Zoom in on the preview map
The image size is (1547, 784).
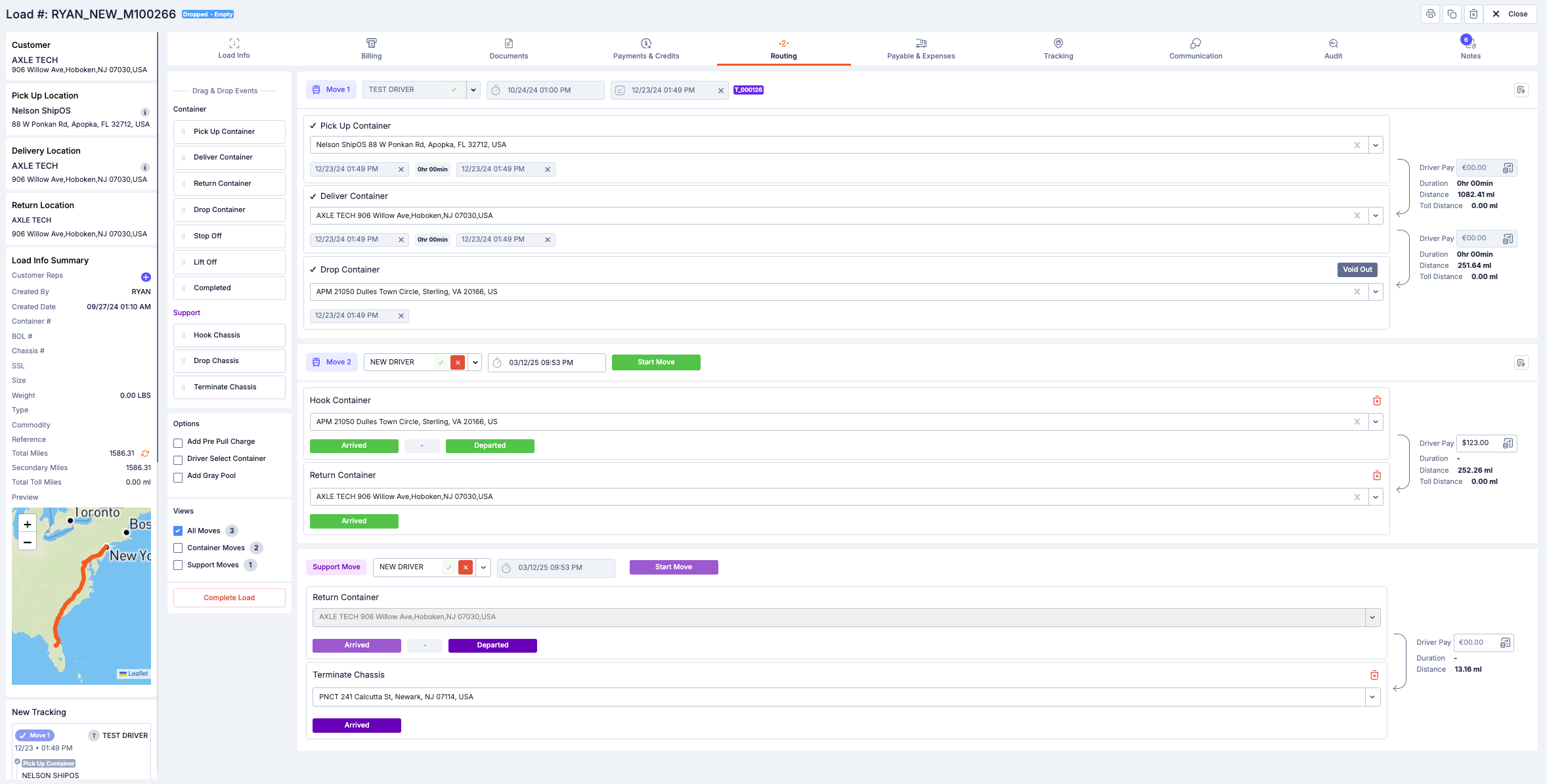coord(28,524)
